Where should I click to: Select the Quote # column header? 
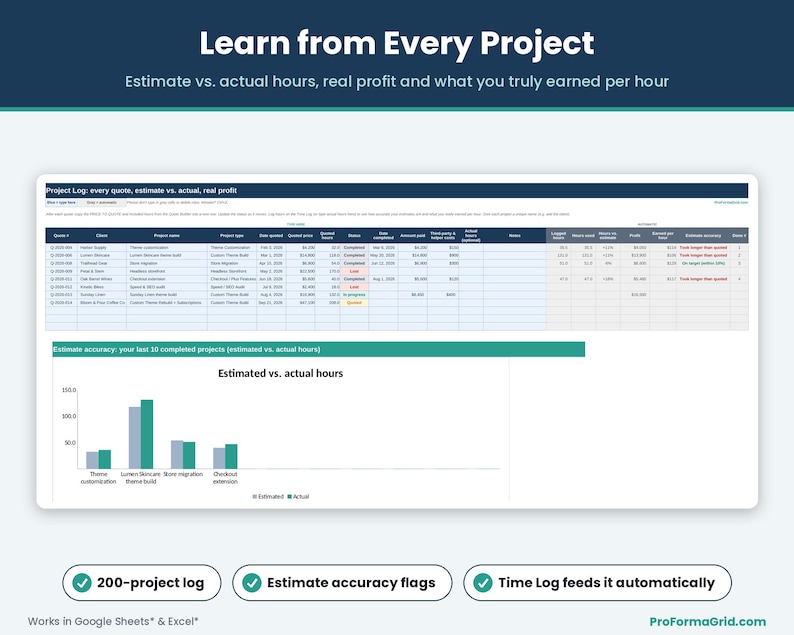[x=61, y=235]
